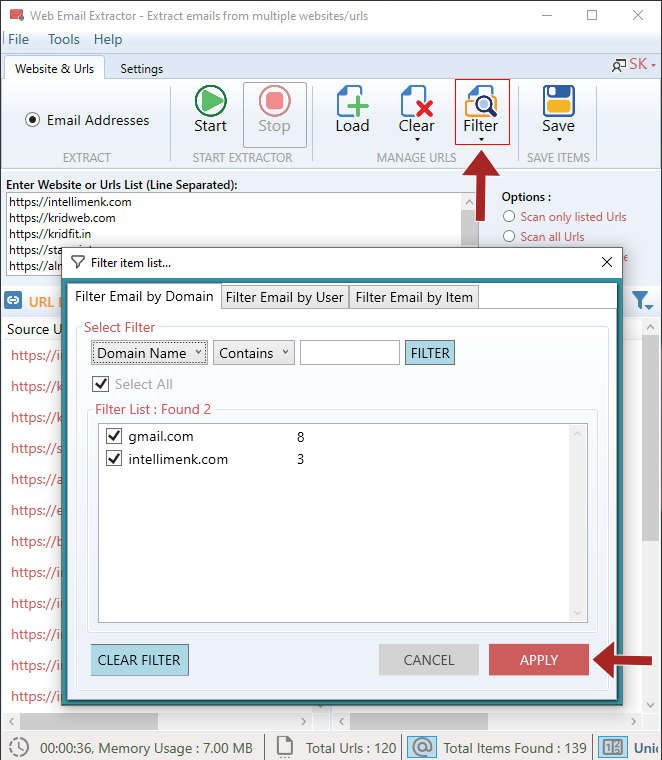Screen dimensions: 662x760
Task: Click the clock icon in status bar
Action: [x=19, y=747]
